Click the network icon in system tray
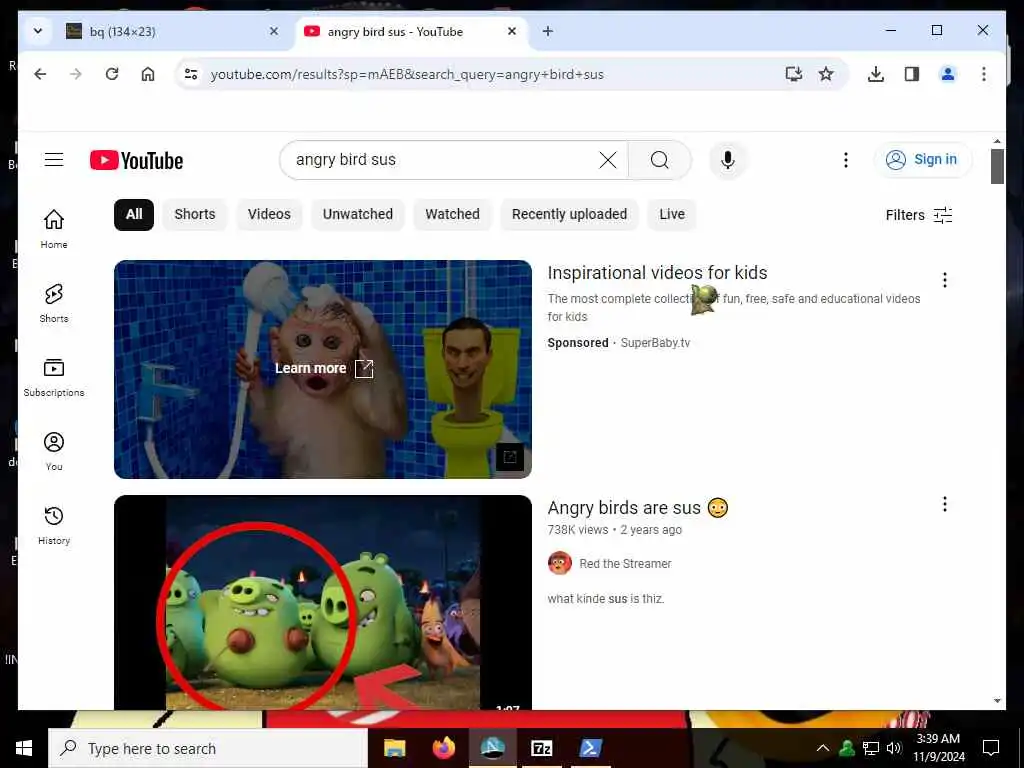The image size is (1024, 768). tap(871, 748)
